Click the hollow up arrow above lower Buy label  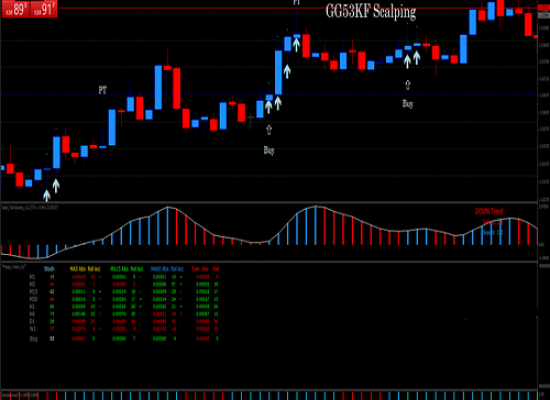(x=269, y=130)
